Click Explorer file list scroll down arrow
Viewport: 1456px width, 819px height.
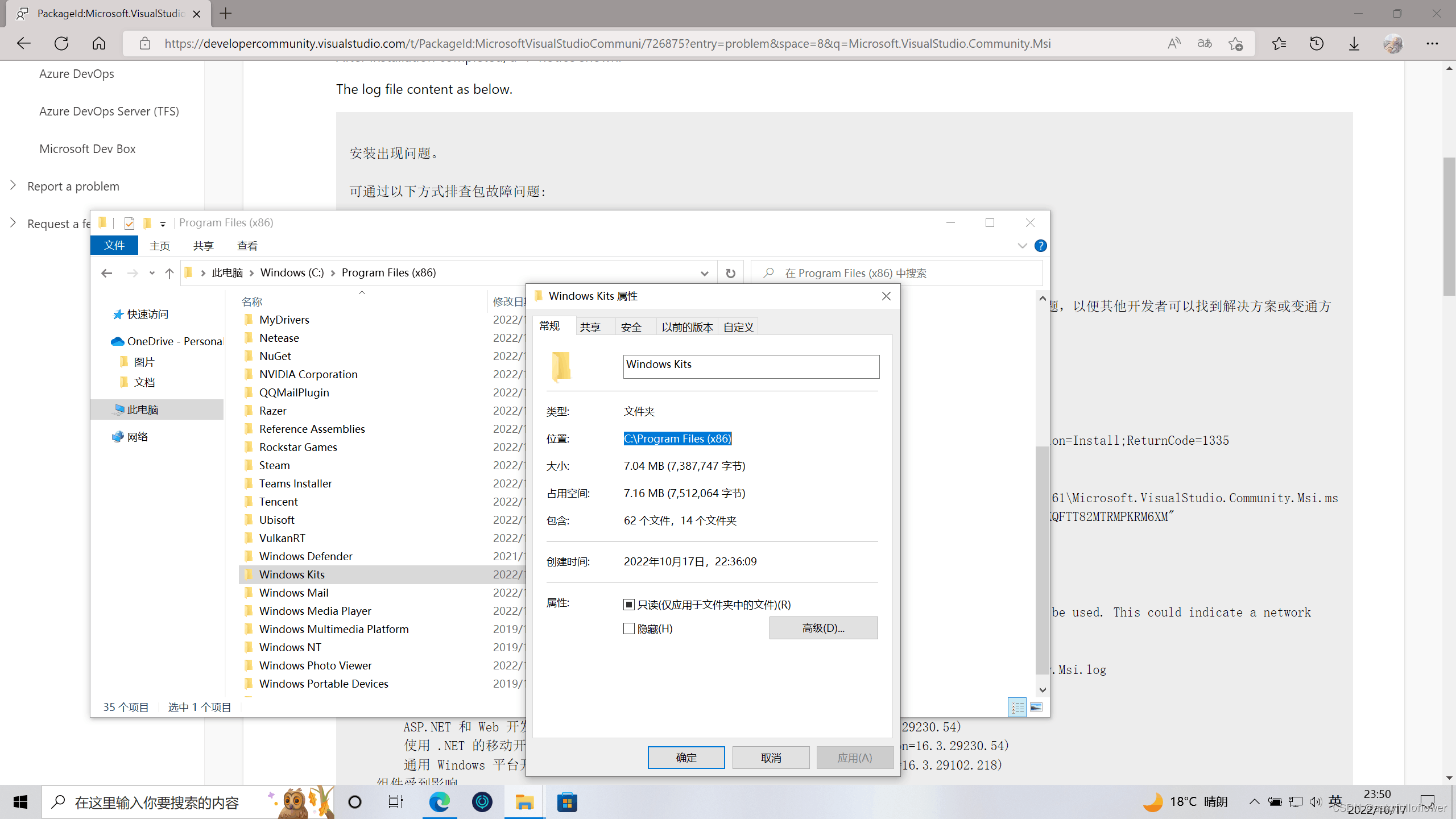[x=1042, y=690]
